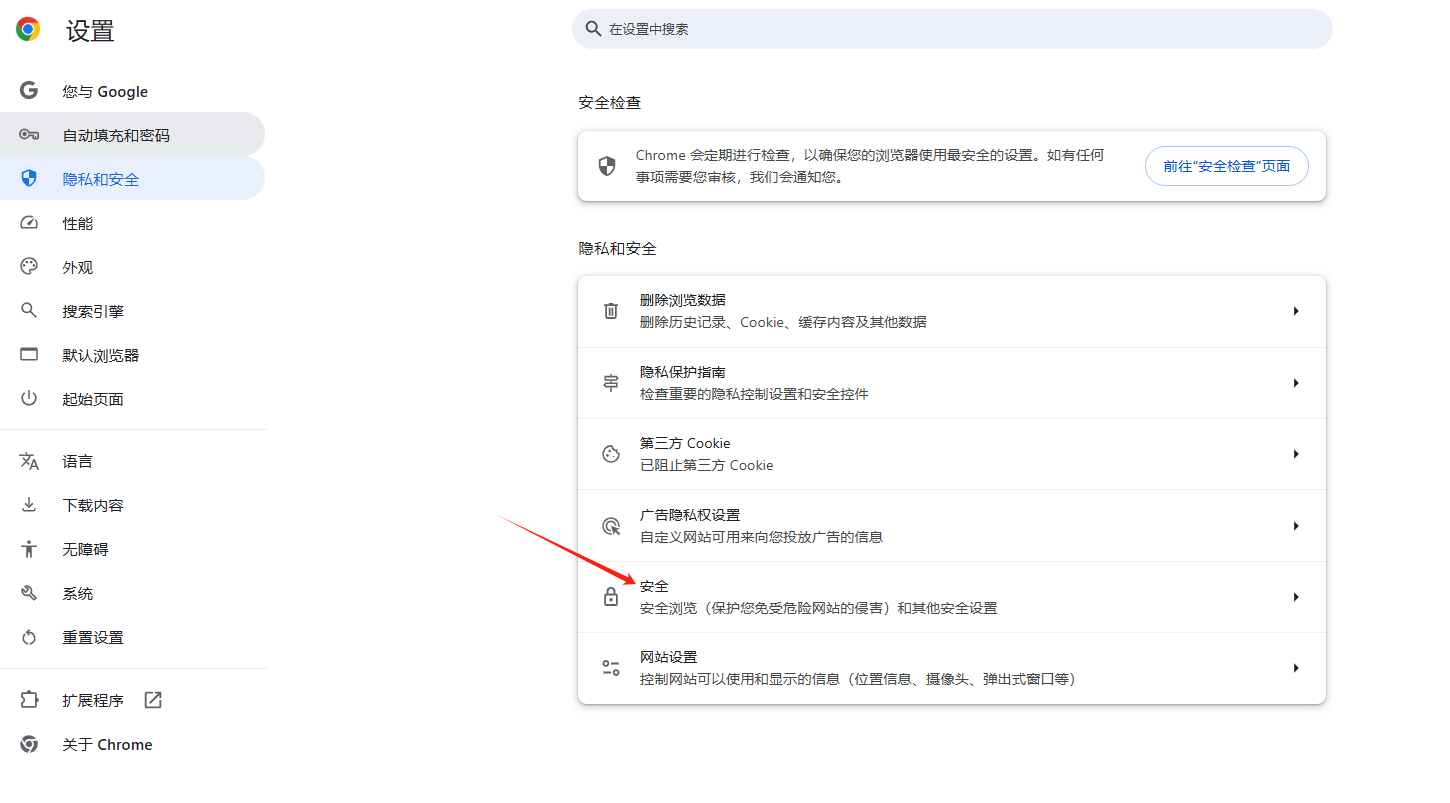
Task: Click the Google G icon in sidebar
Action: (29, 91)
